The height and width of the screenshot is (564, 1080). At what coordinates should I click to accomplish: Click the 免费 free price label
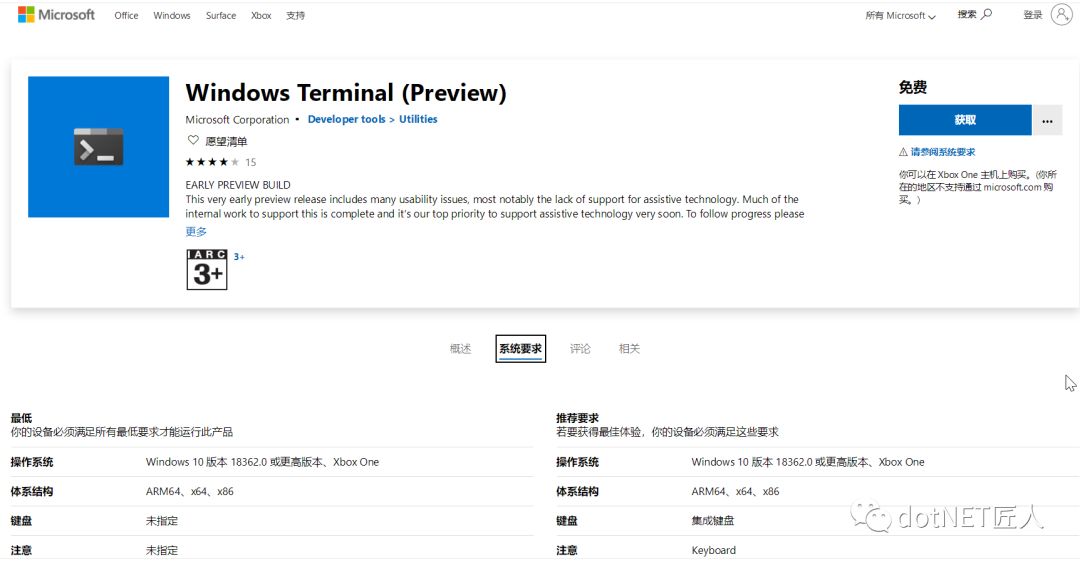pos(913,87)
